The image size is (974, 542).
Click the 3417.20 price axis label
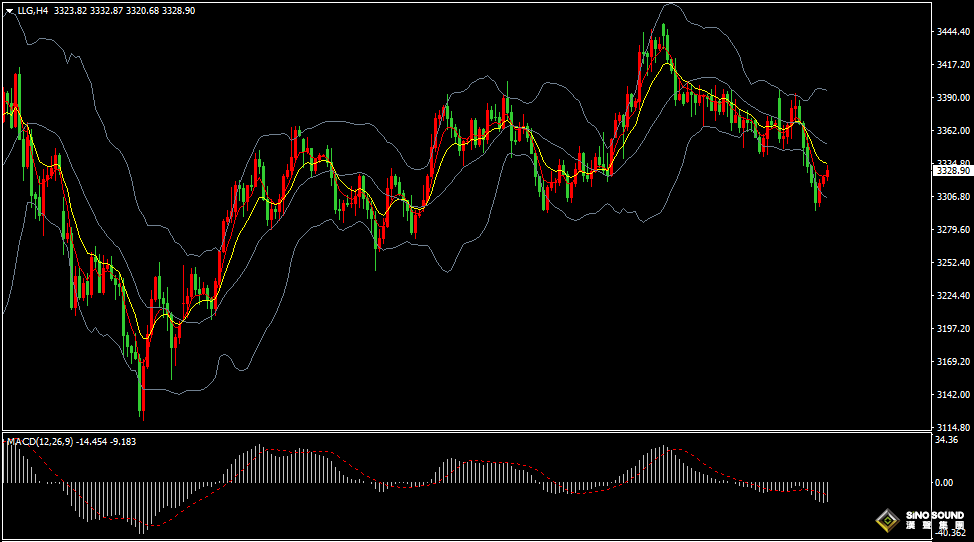tap(954, 65)
